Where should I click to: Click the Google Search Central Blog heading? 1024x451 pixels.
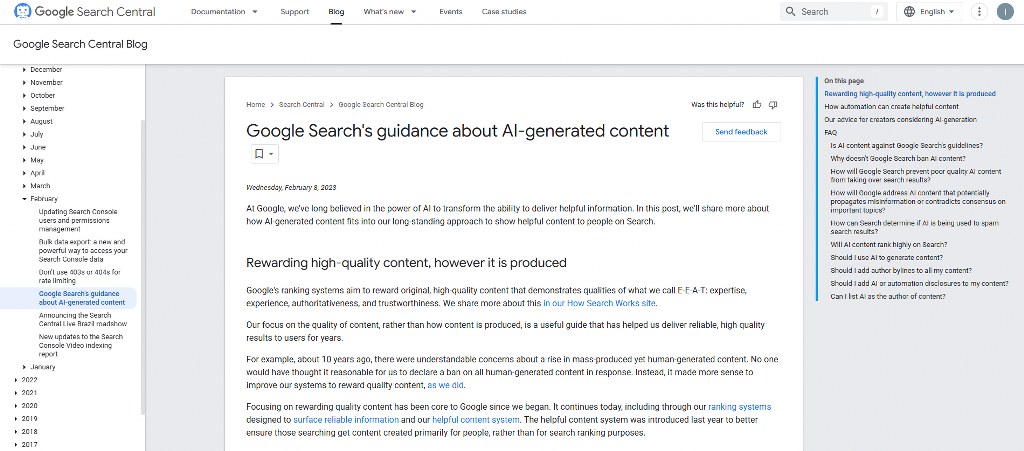80,44
